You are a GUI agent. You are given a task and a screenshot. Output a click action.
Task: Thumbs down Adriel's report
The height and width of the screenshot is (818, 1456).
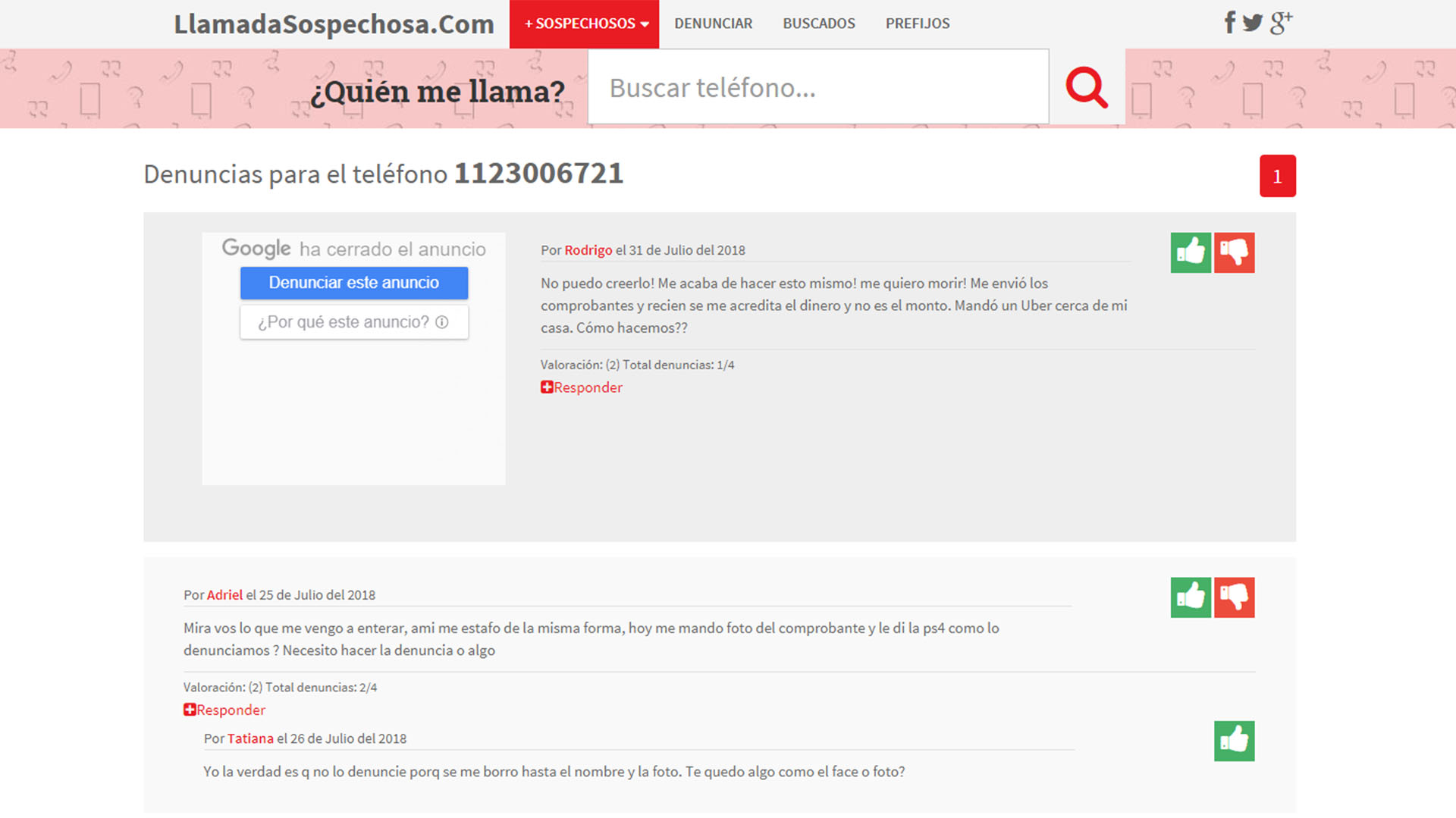tap(1234, 597)
